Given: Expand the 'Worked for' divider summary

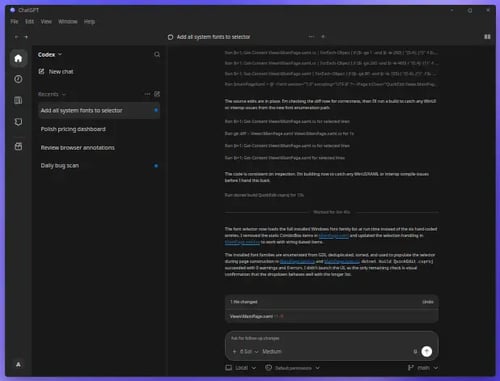Looking at the screenshot, I should (x=332, y=212).
